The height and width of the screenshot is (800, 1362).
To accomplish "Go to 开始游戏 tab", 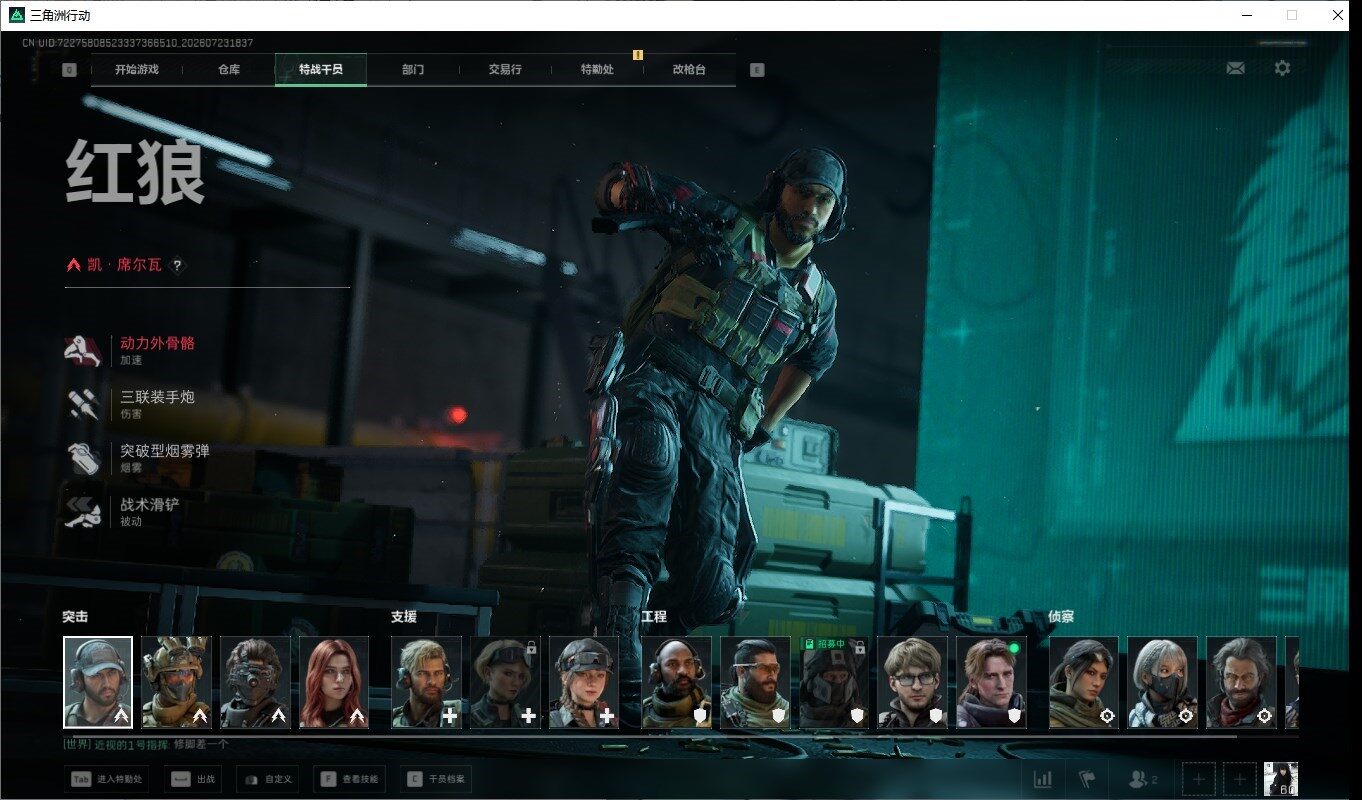I will click(137, 70).
